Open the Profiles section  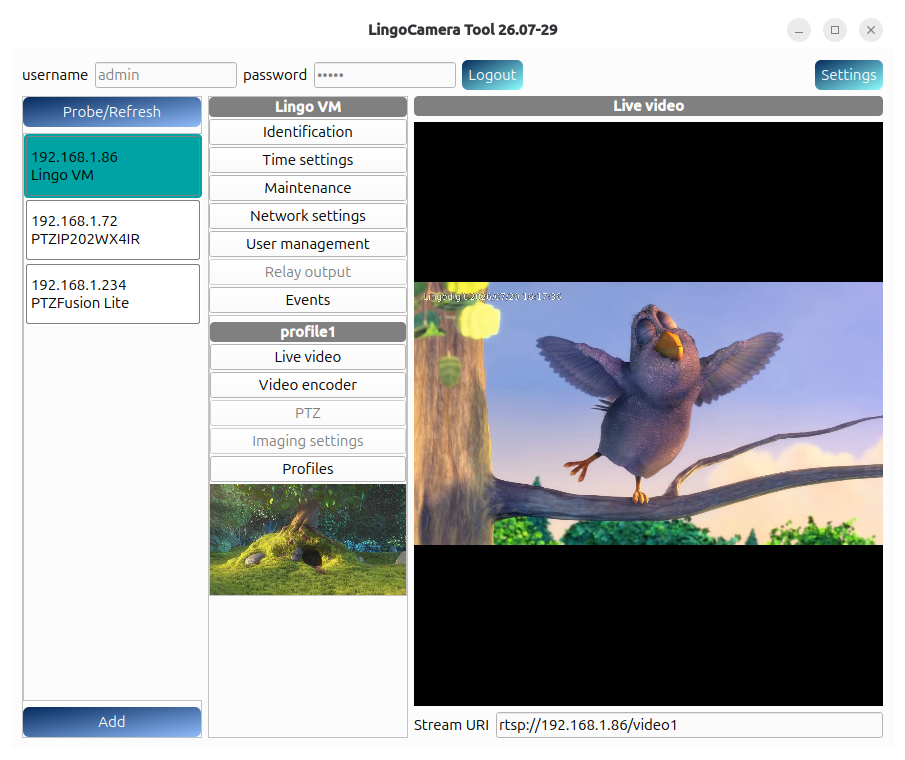click(x=308, y=469)
